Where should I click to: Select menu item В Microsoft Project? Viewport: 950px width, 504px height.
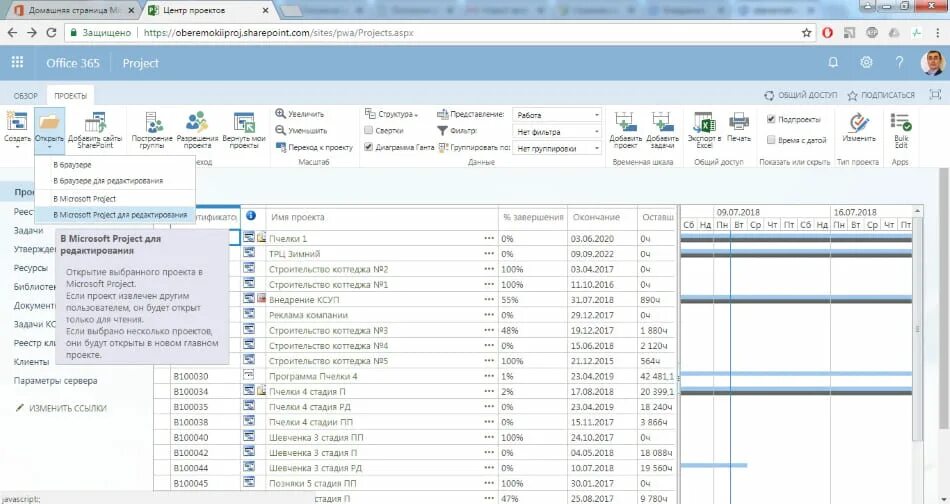115,199
